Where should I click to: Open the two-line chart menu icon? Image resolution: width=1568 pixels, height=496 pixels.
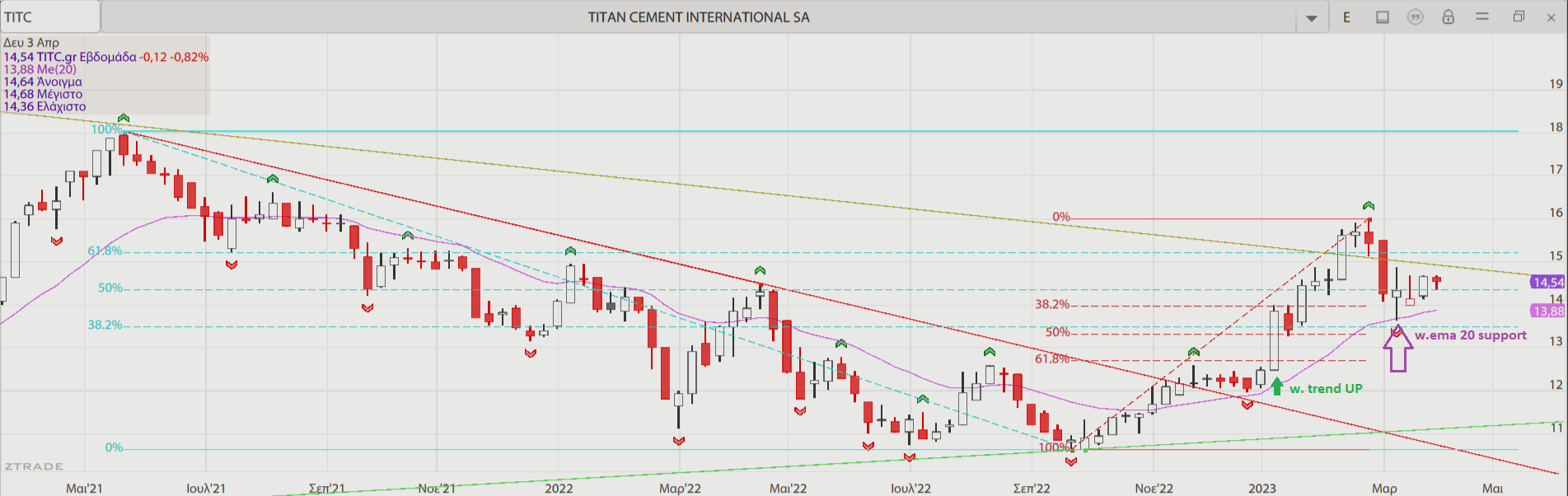click(1482, 16)
